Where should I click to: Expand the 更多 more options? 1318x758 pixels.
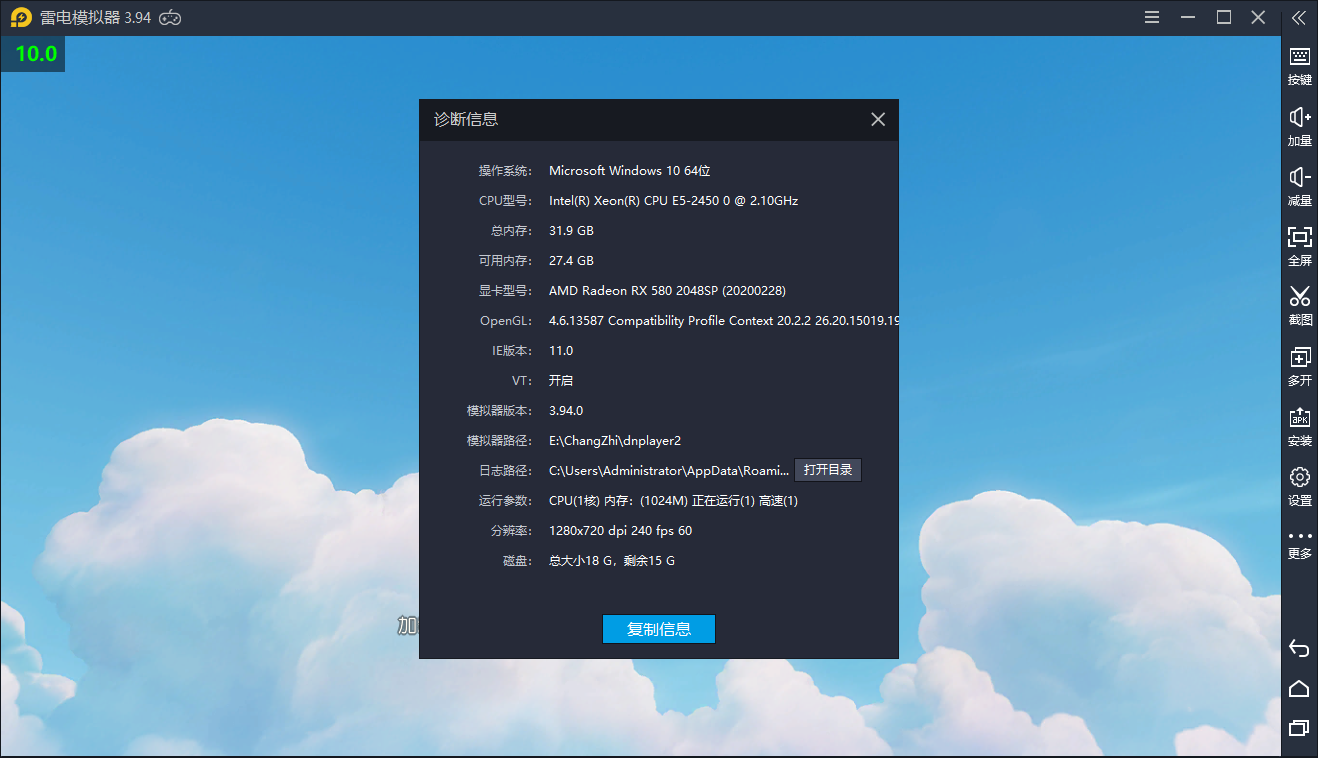[1299, 543]
